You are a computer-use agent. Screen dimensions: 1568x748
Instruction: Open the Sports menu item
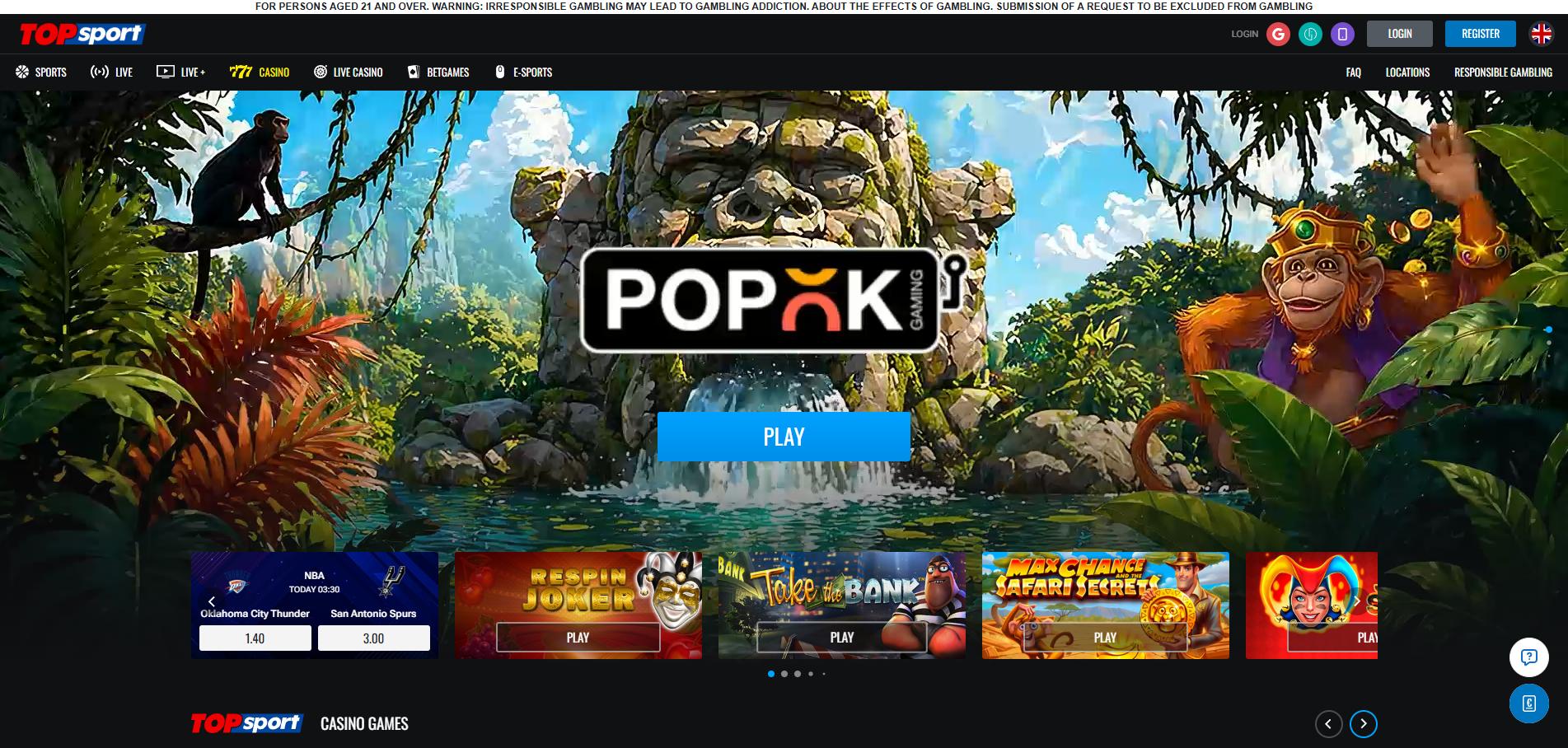(x=41, y=72)
